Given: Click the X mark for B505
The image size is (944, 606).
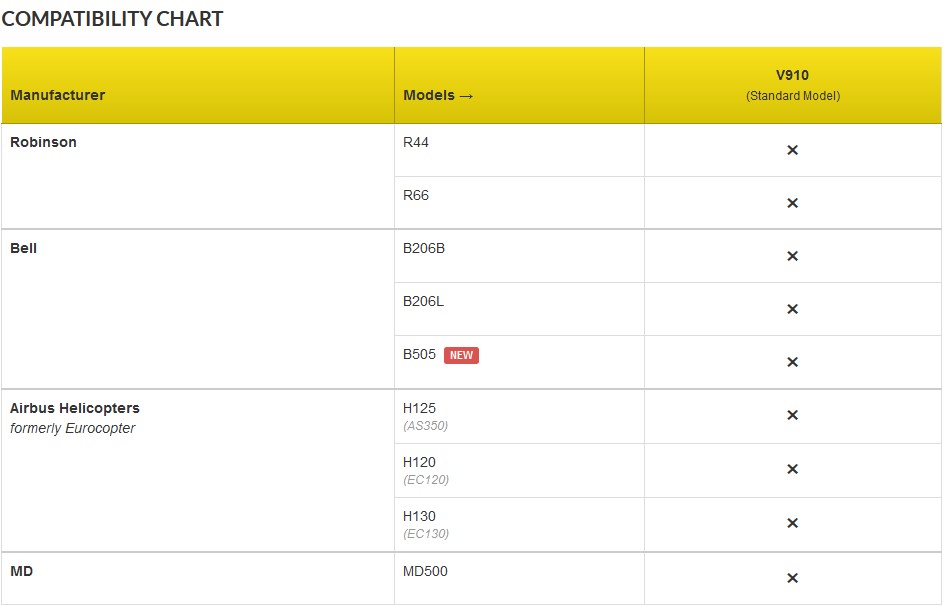Looking at the screenshot, I should (x=792, y=362).
